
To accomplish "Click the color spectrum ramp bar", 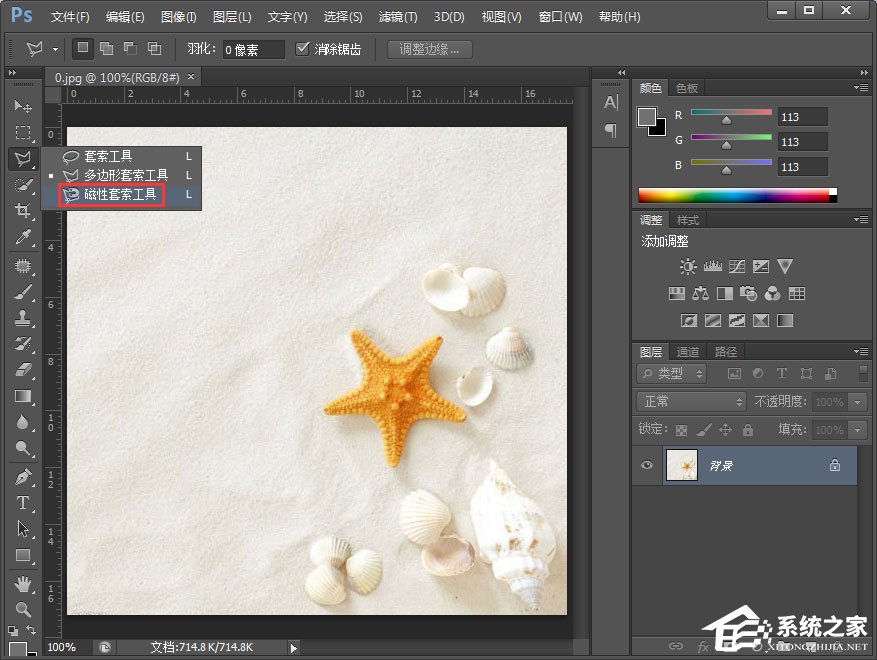I will pyautogui.click(x=736, y=195).
